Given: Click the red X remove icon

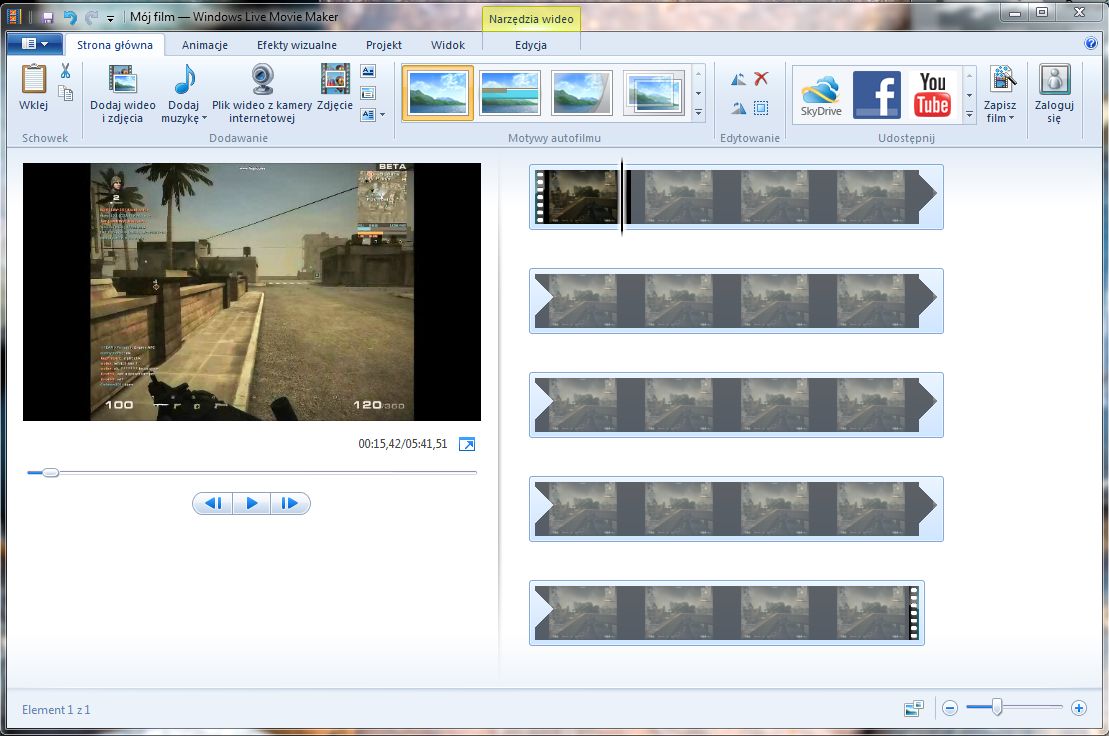Looking at the screenshot, I should [761, 78].
